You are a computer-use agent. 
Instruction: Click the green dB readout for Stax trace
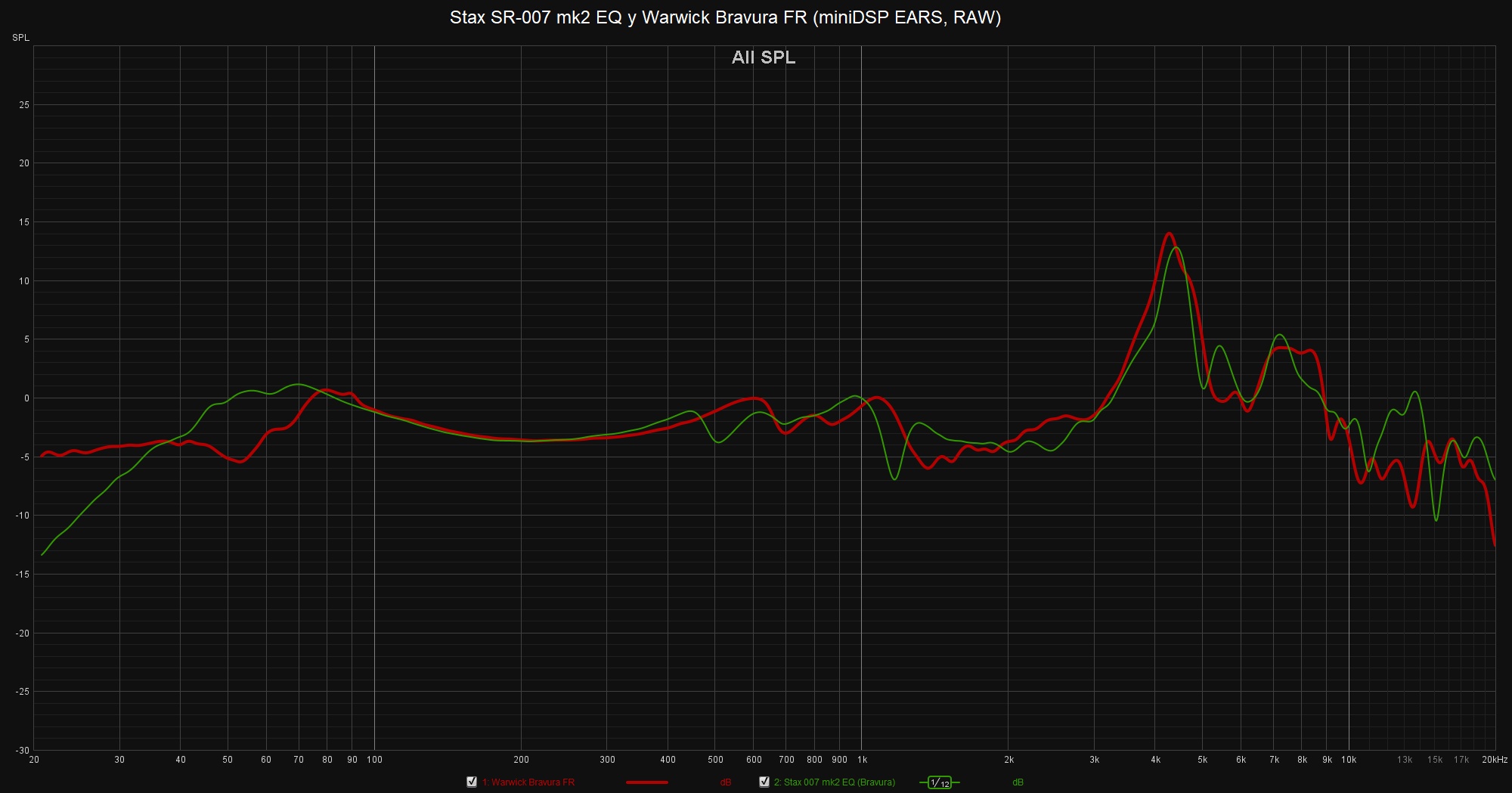coord(1018,782)
